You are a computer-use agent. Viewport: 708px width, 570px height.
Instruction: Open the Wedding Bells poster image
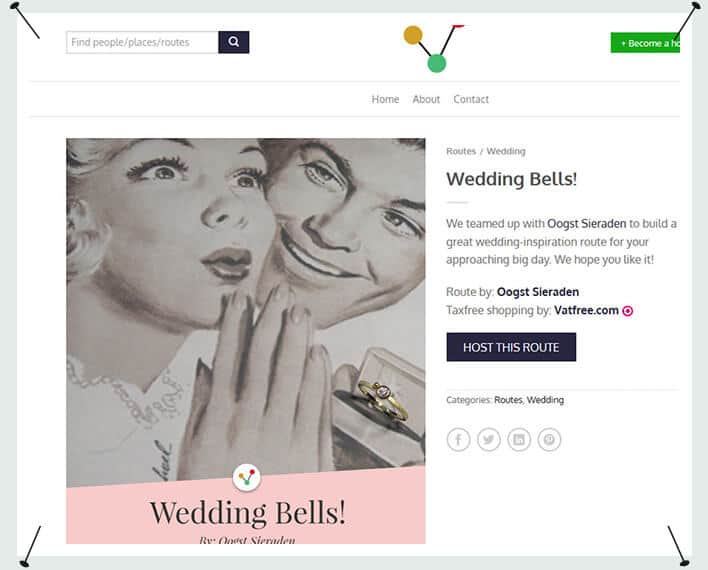tap(246, 341)
